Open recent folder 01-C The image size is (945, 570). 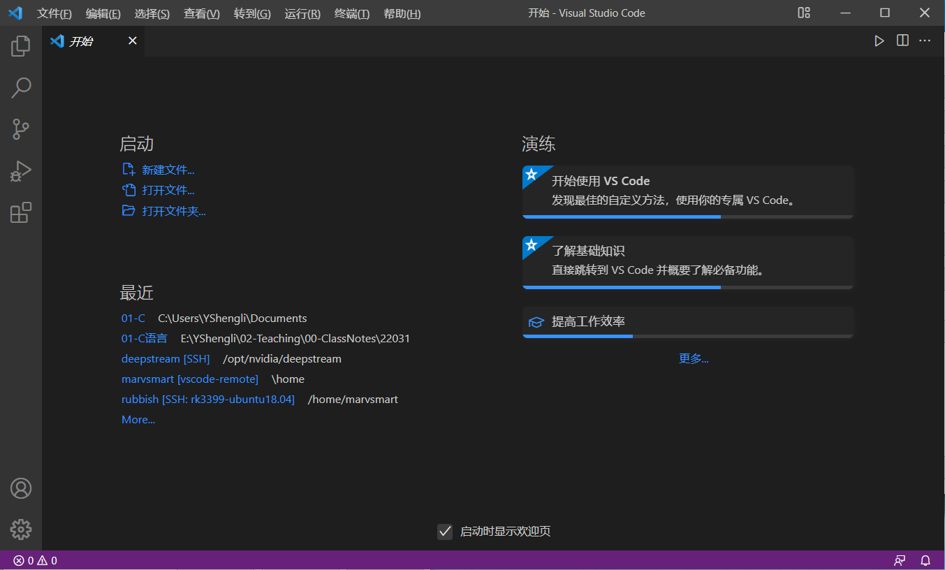click(133, 318)
